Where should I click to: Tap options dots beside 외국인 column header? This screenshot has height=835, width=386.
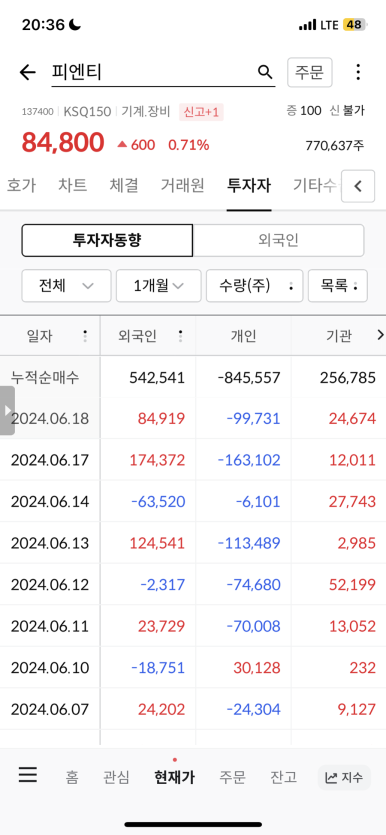point(180,335)
